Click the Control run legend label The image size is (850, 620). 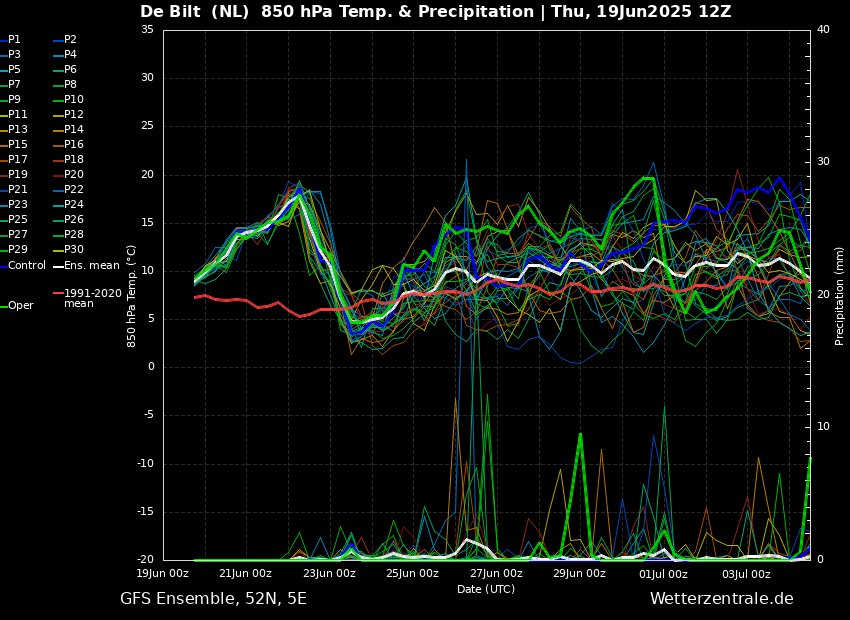[x=27, y=266]
